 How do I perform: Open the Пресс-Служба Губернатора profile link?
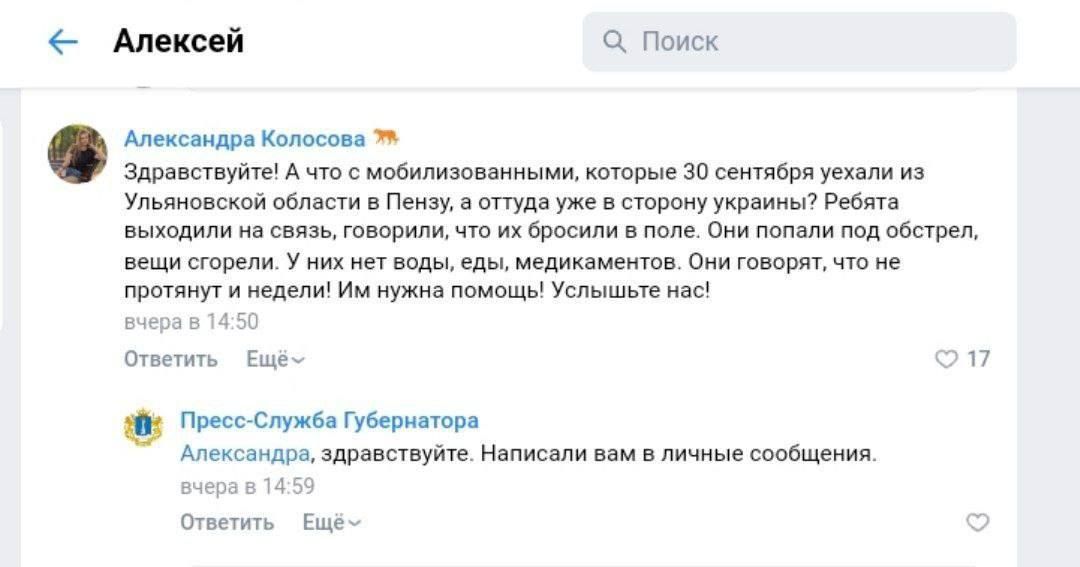click(329, 420)
